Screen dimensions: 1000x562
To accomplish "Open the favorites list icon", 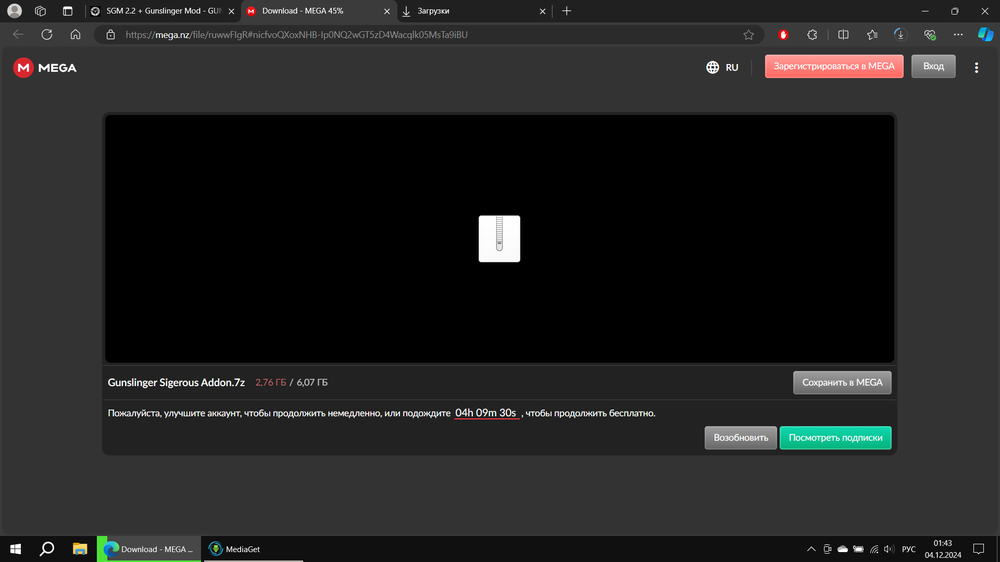I will point(872,34).
